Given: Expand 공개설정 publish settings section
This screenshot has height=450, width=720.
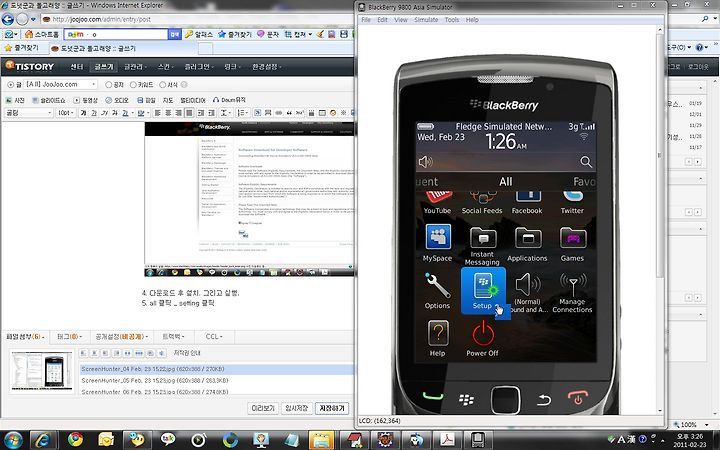Looking at the screenshot, I should pos(122,337).
